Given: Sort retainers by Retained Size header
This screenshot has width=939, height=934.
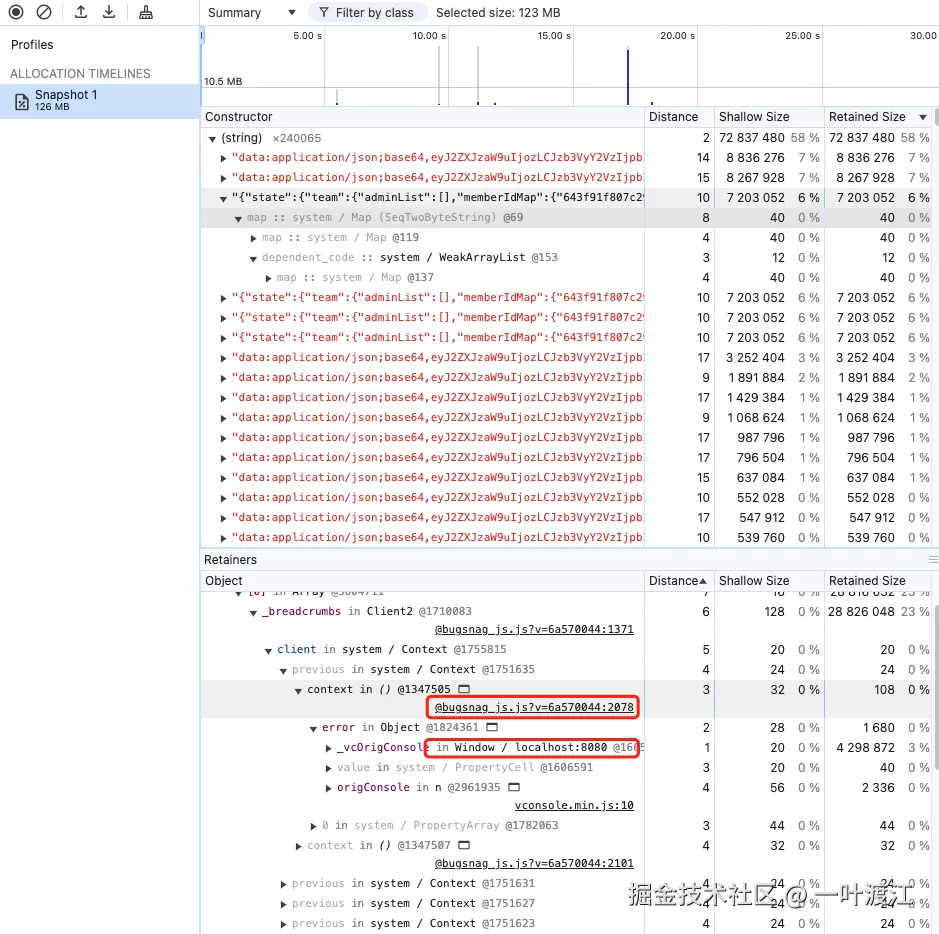Looking at the screenshot, I should (878, 581).
